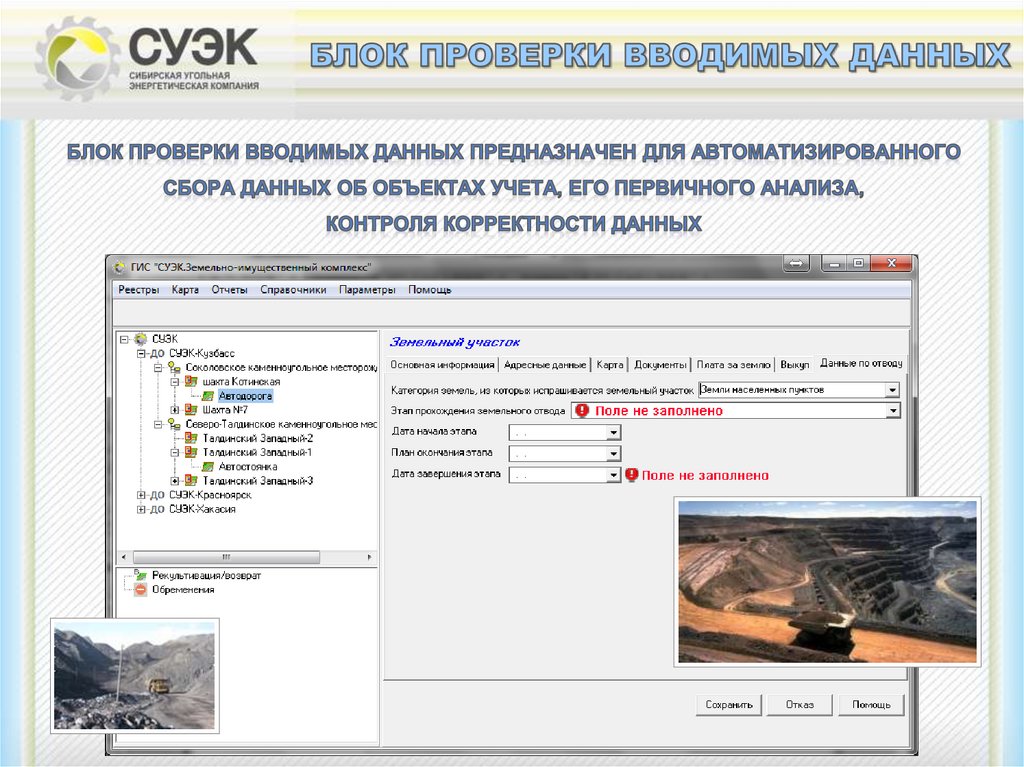Viewport: 1024px width, 767px height.
Task: Click the Отказ button
Action: pyautogui.click(x=800, y=705)
